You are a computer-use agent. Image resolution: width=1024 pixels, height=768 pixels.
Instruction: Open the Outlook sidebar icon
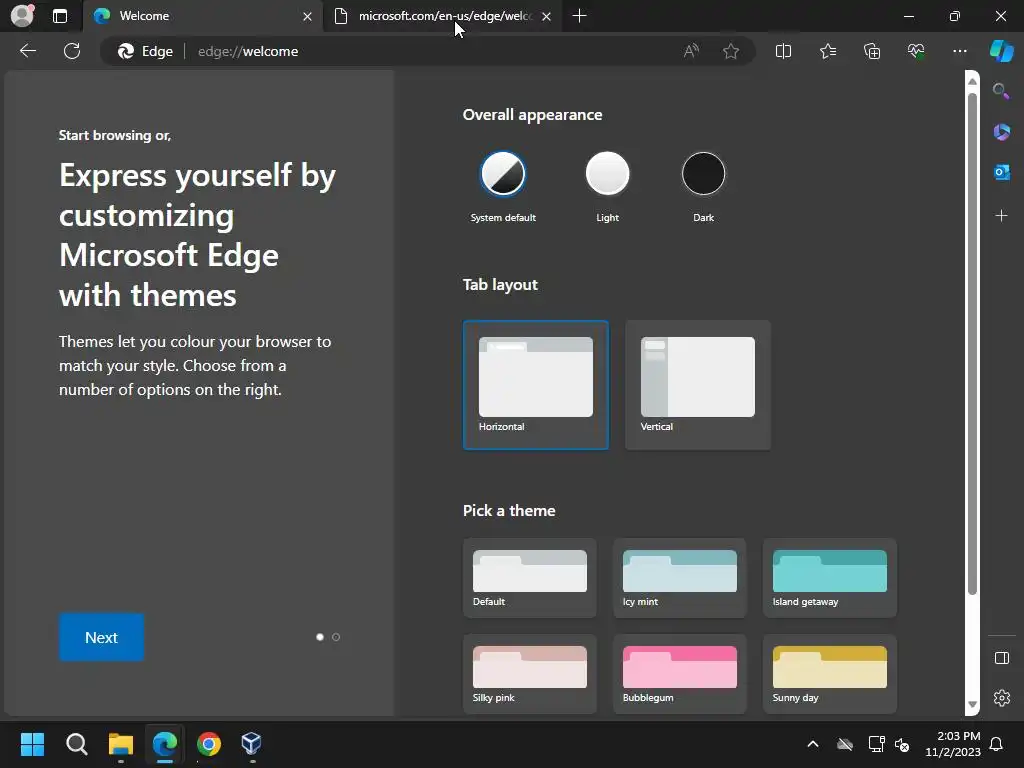[x=1001, y=172]
